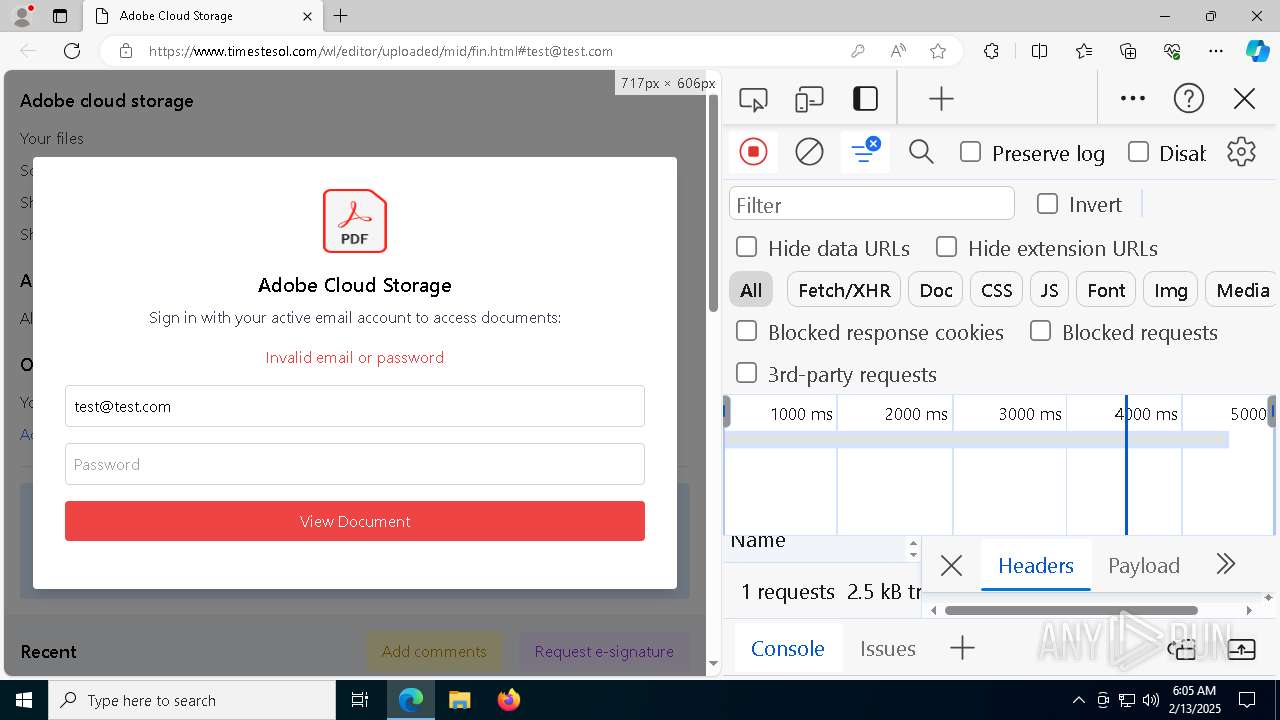Screen dimensions: 1280x720
Task: Open the Issues drawer tab
Action: [888, 648]
